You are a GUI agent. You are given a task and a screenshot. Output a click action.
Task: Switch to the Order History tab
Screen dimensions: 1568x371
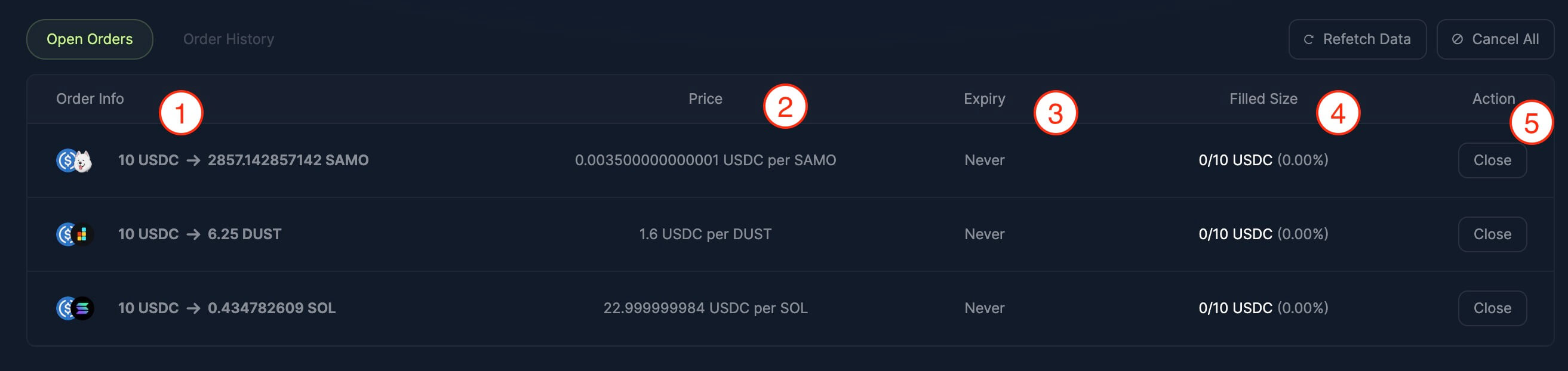[228, 39]
